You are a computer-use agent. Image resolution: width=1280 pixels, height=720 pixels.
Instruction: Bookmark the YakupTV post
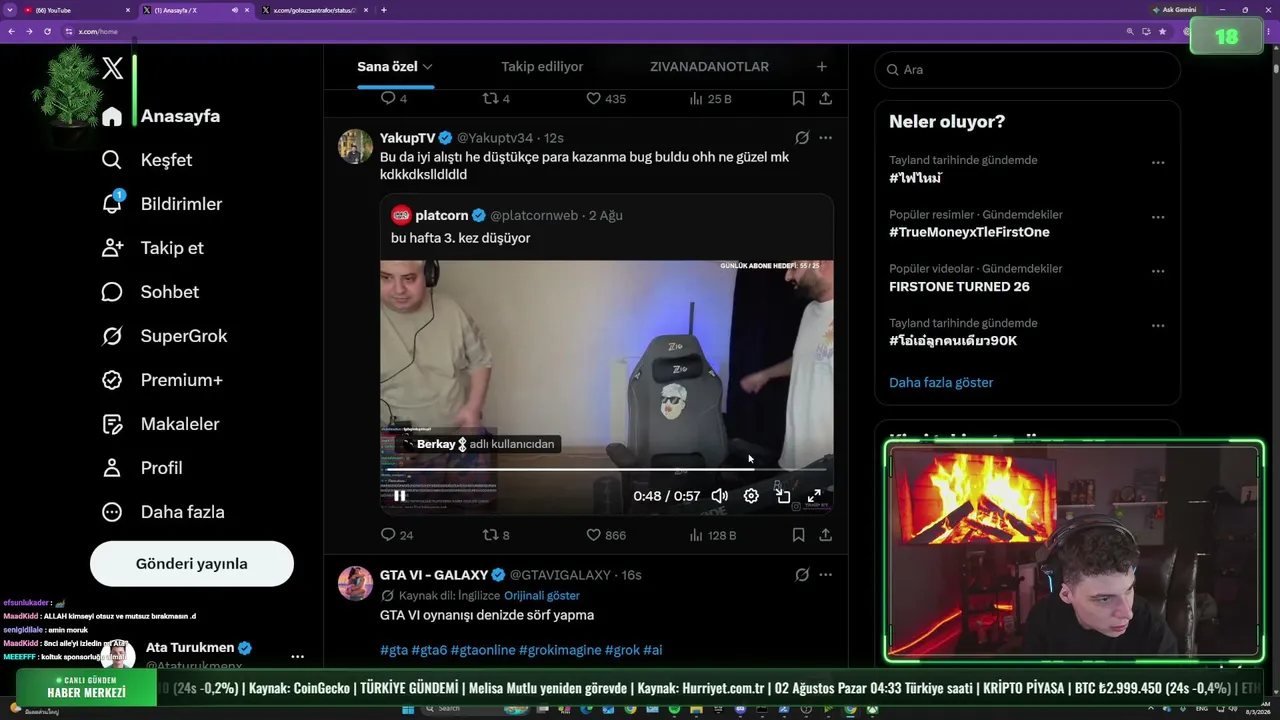(798, 535)
